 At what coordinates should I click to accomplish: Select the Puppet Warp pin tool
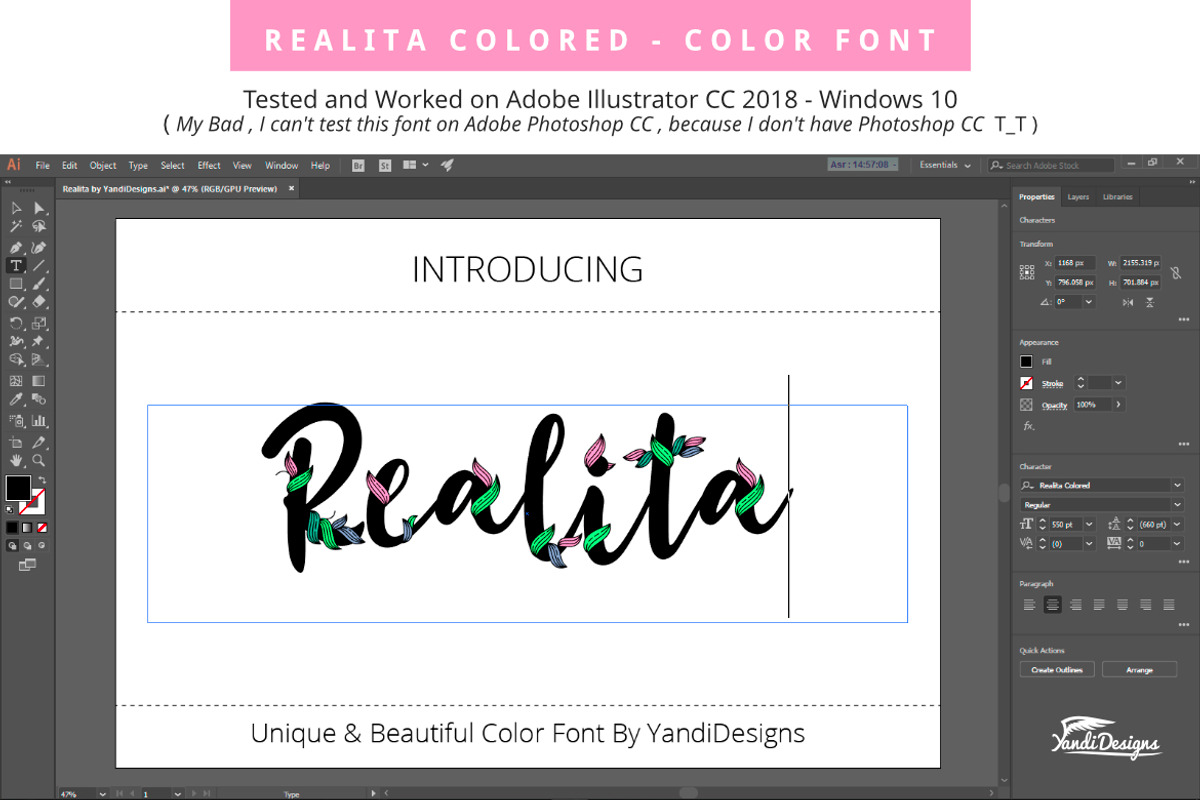click(39, 341)
